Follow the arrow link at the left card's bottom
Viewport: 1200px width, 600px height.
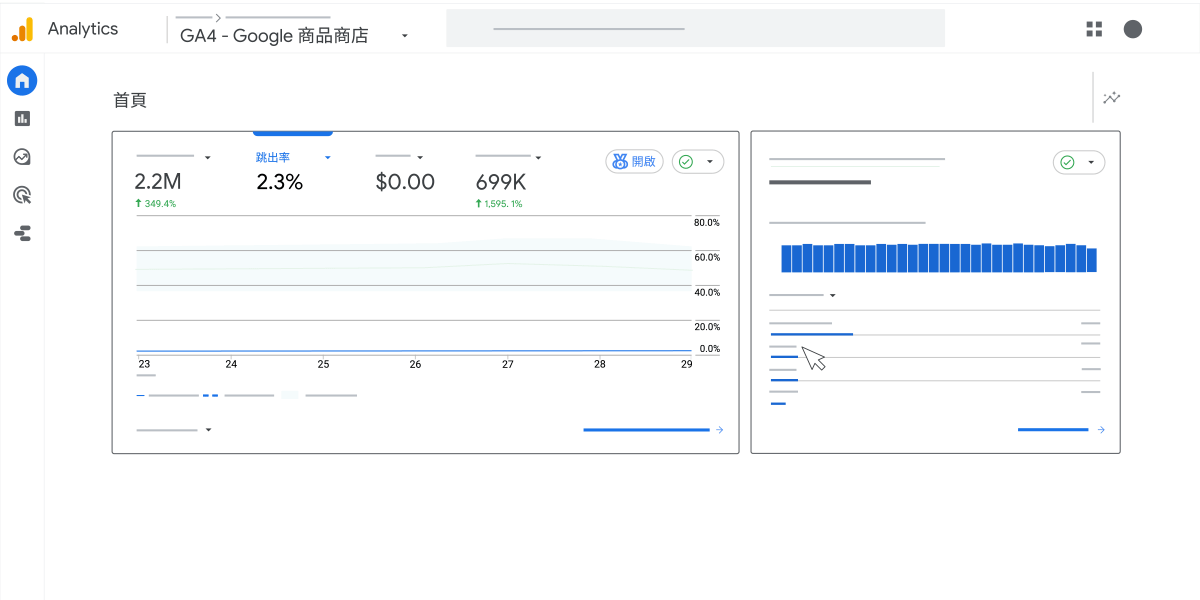pos(719,430)
